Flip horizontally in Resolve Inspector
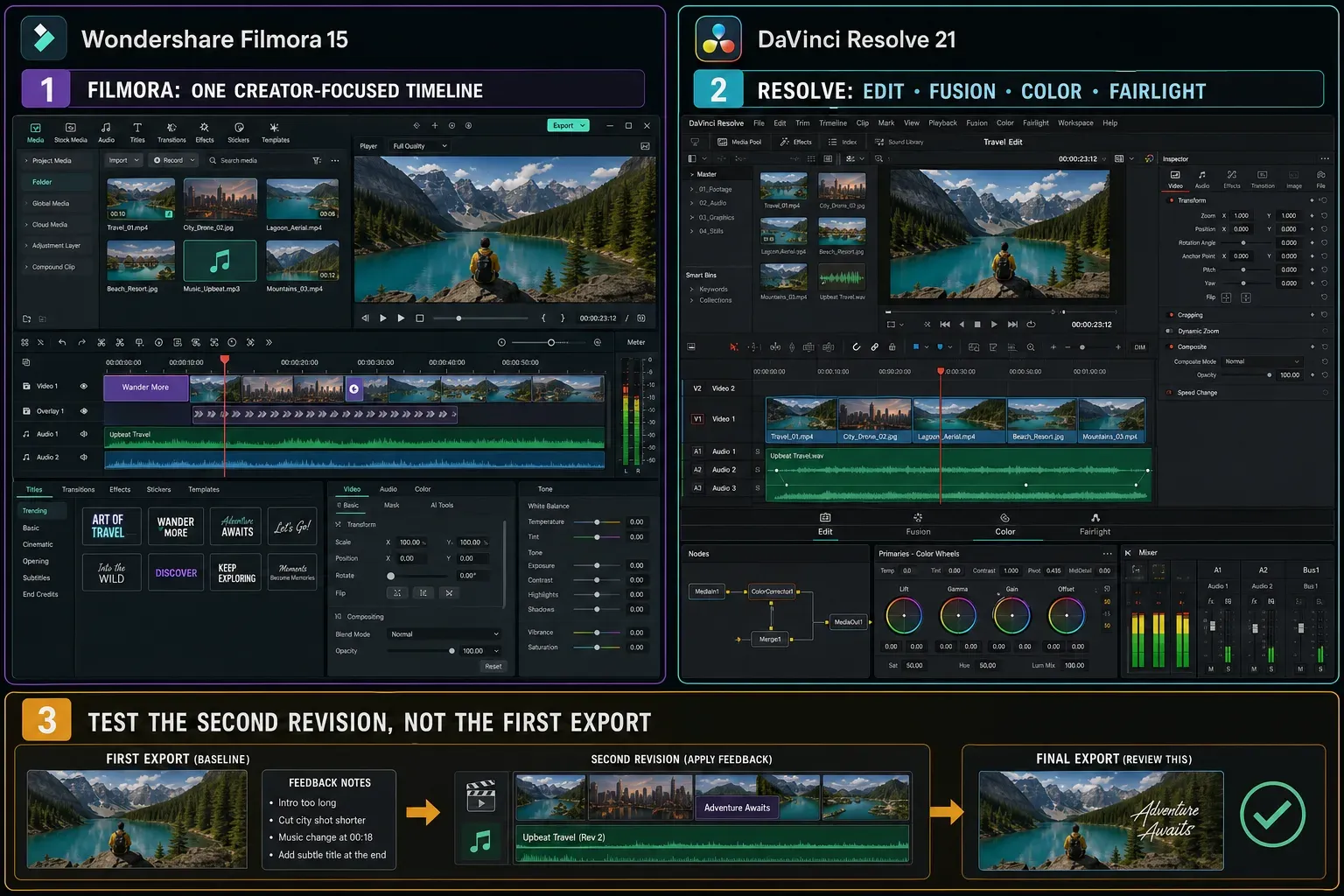The image size is (1344, 896). tap(1226, 297)
